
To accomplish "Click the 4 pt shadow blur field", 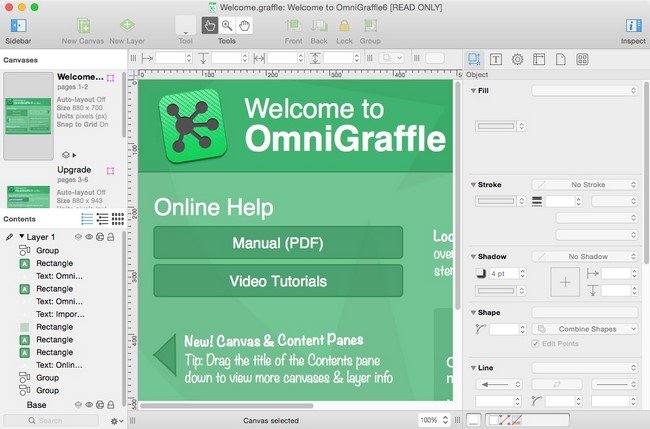I will coord(504,274).
